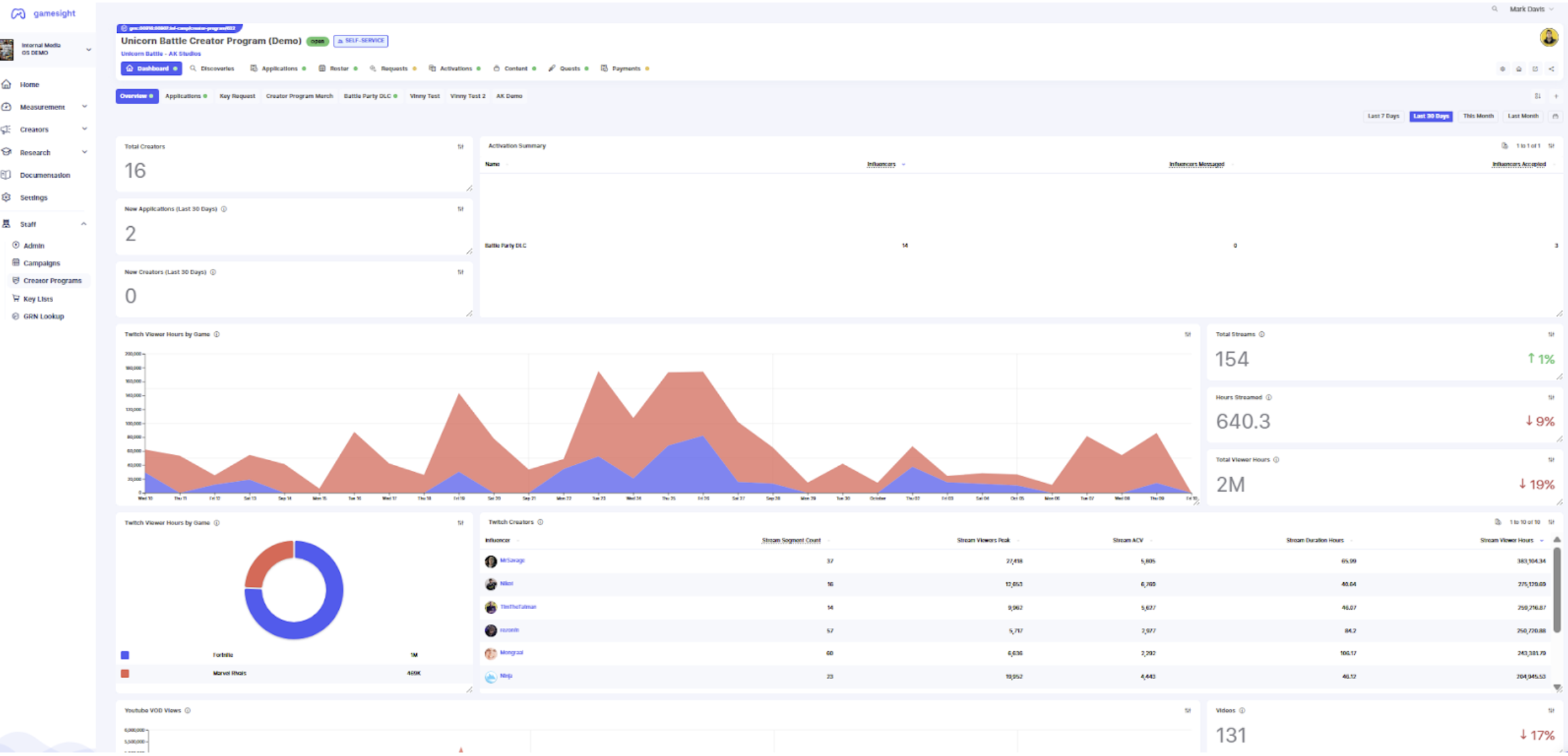This screenshot has width=1568, height=756.
Task: Open MrSavage creator link
Action: click(x=512, y=561)
